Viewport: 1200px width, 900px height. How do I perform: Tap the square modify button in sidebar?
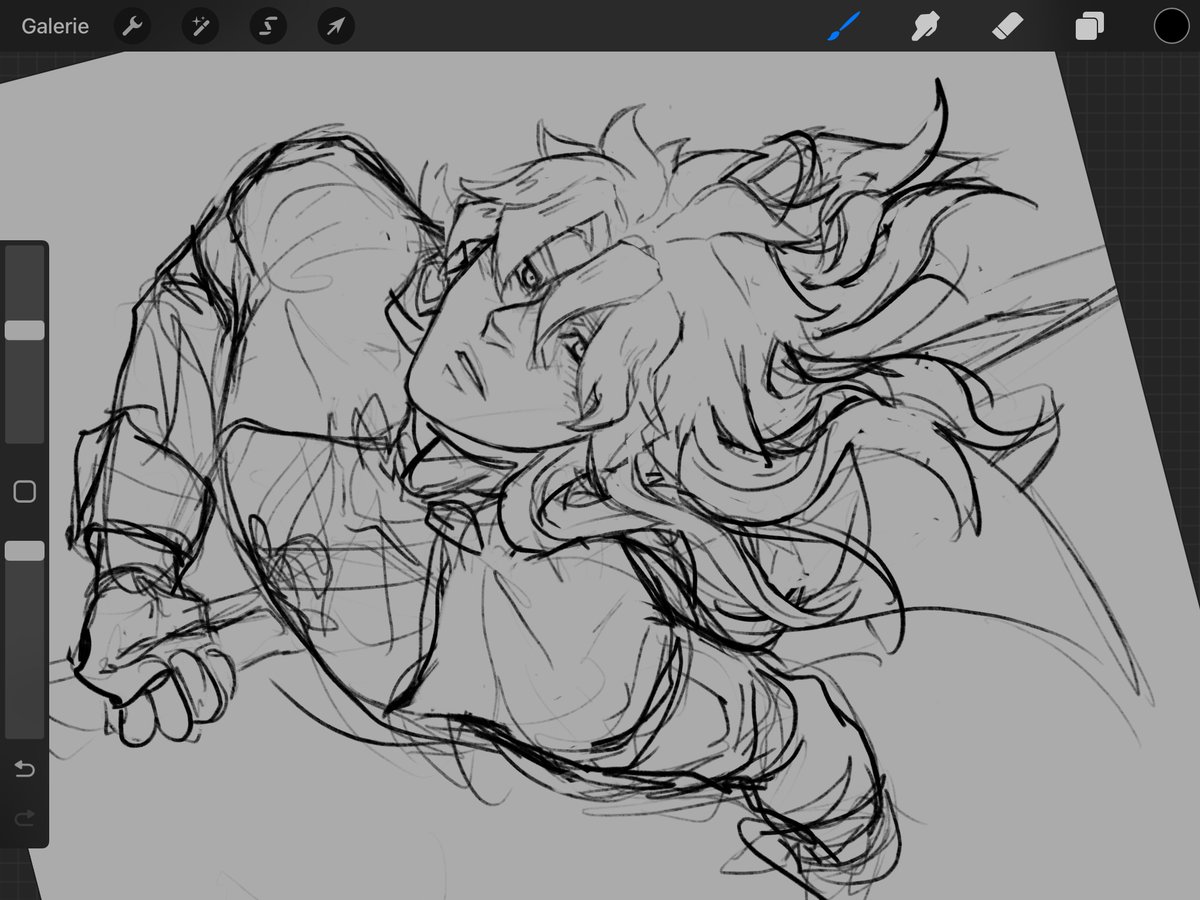pos(25,491)
